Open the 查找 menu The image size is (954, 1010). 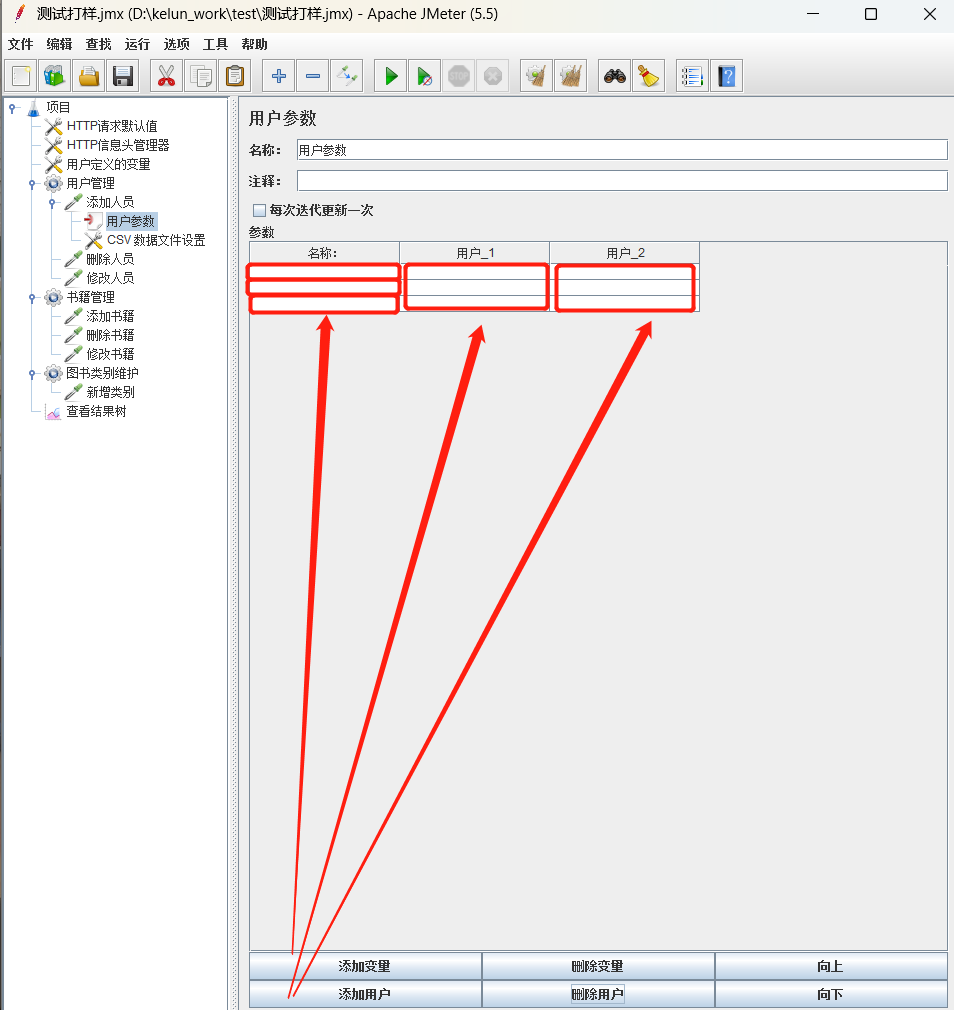[99, 44]
